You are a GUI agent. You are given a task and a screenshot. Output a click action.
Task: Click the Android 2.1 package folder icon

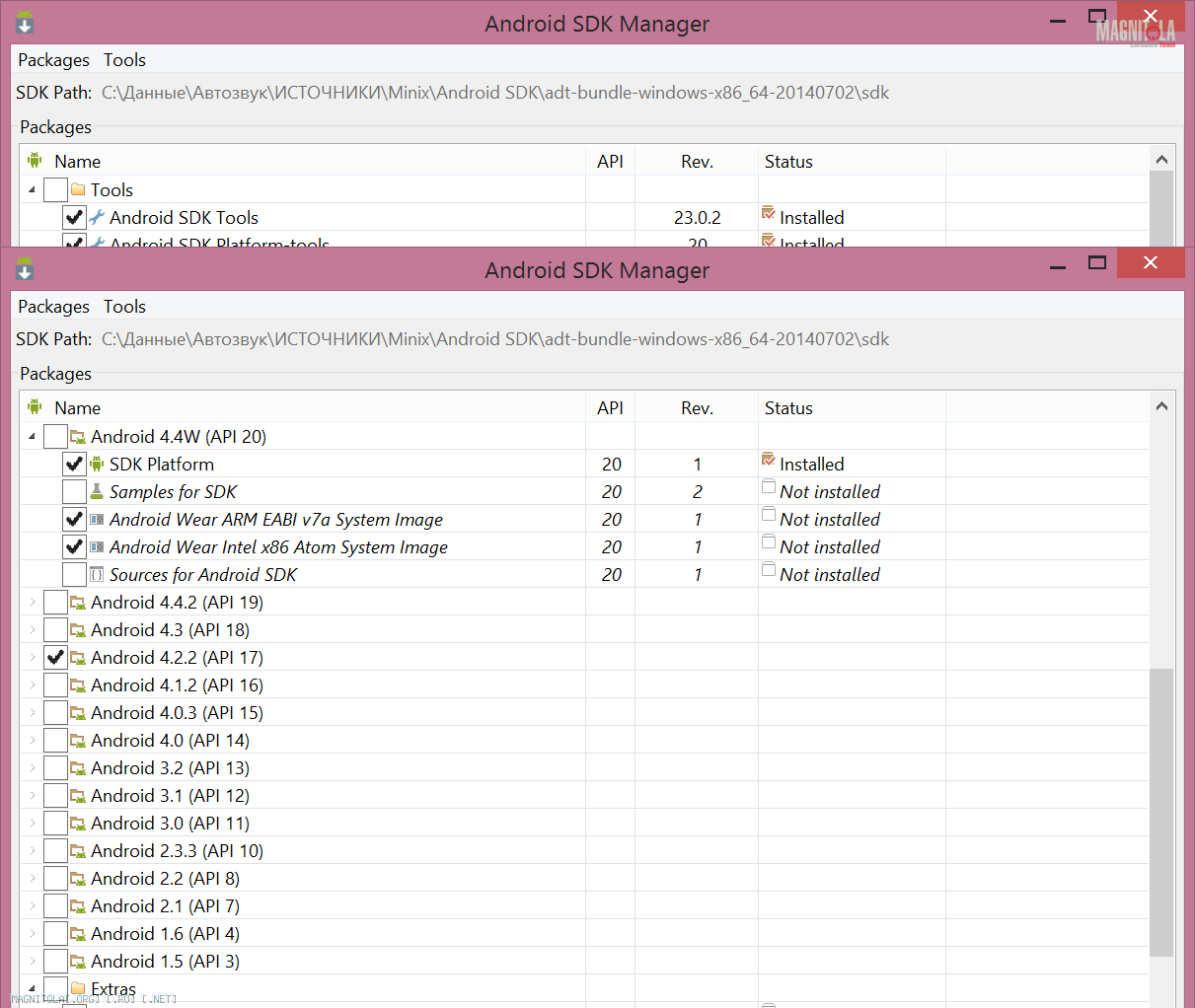(78, 905)
